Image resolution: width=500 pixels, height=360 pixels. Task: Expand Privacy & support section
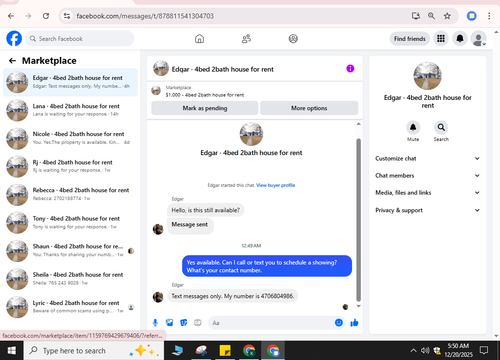[427, 210]
